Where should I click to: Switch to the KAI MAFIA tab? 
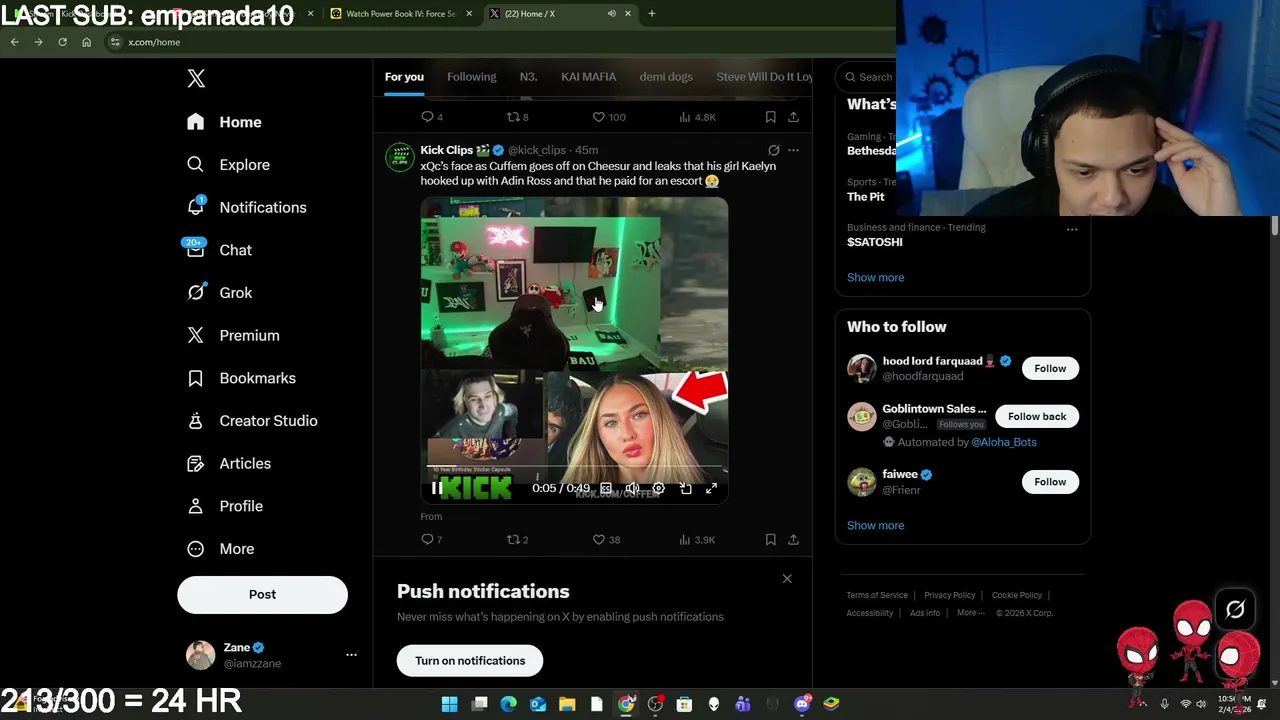(x=588, y=77)
